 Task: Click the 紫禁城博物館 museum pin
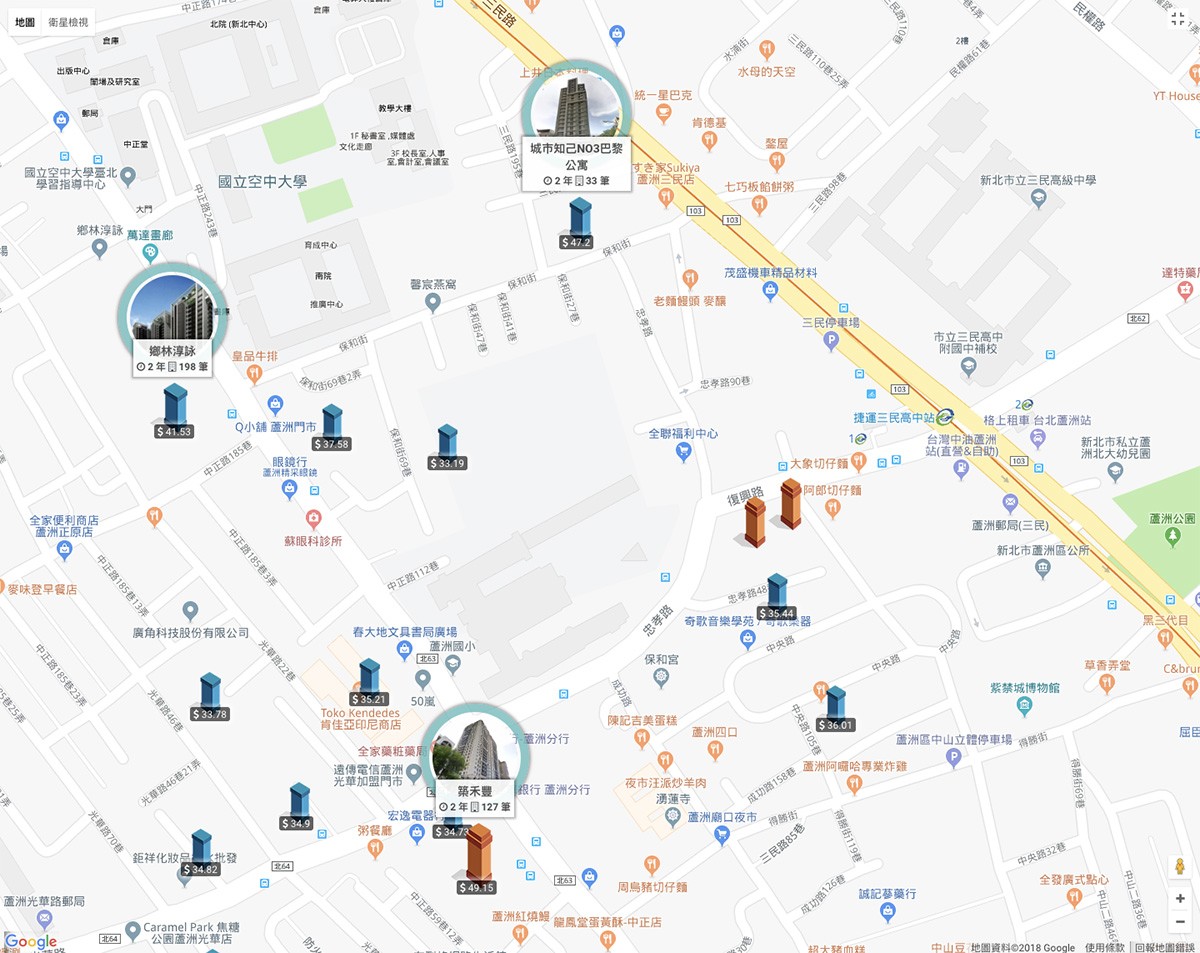(1023, 706)
